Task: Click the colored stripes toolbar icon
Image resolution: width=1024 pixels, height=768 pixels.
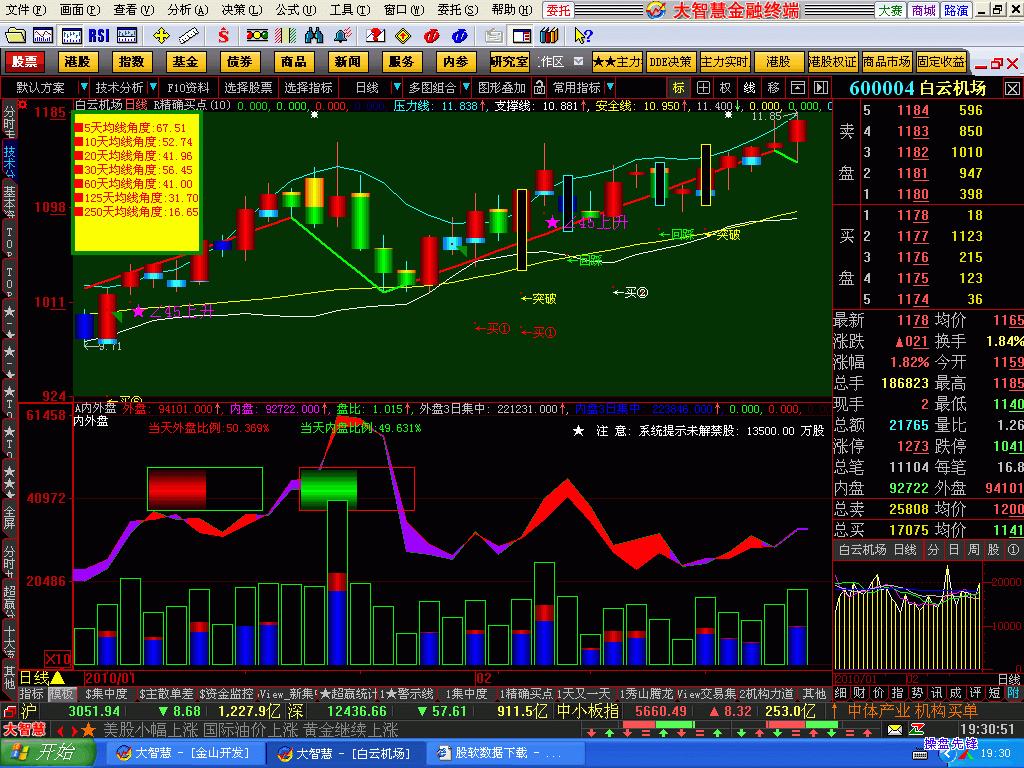Action: [285, 36]
